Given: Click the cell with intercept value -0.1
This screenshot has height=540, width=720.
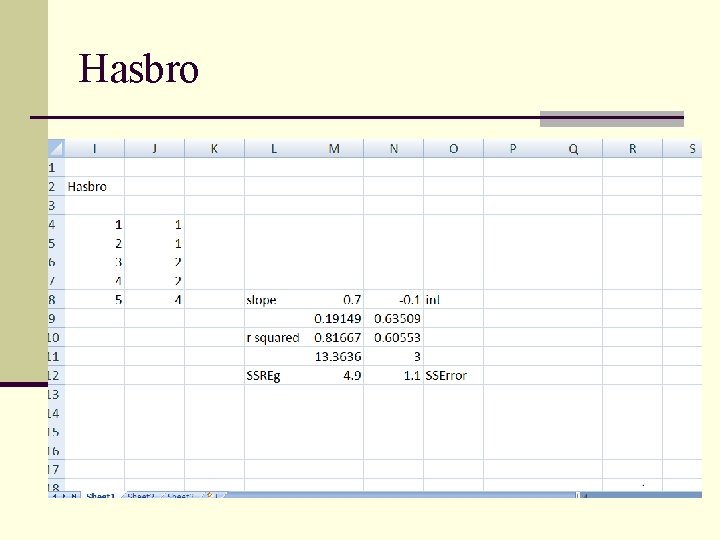Looking at the screenshot, I should 394,299.
